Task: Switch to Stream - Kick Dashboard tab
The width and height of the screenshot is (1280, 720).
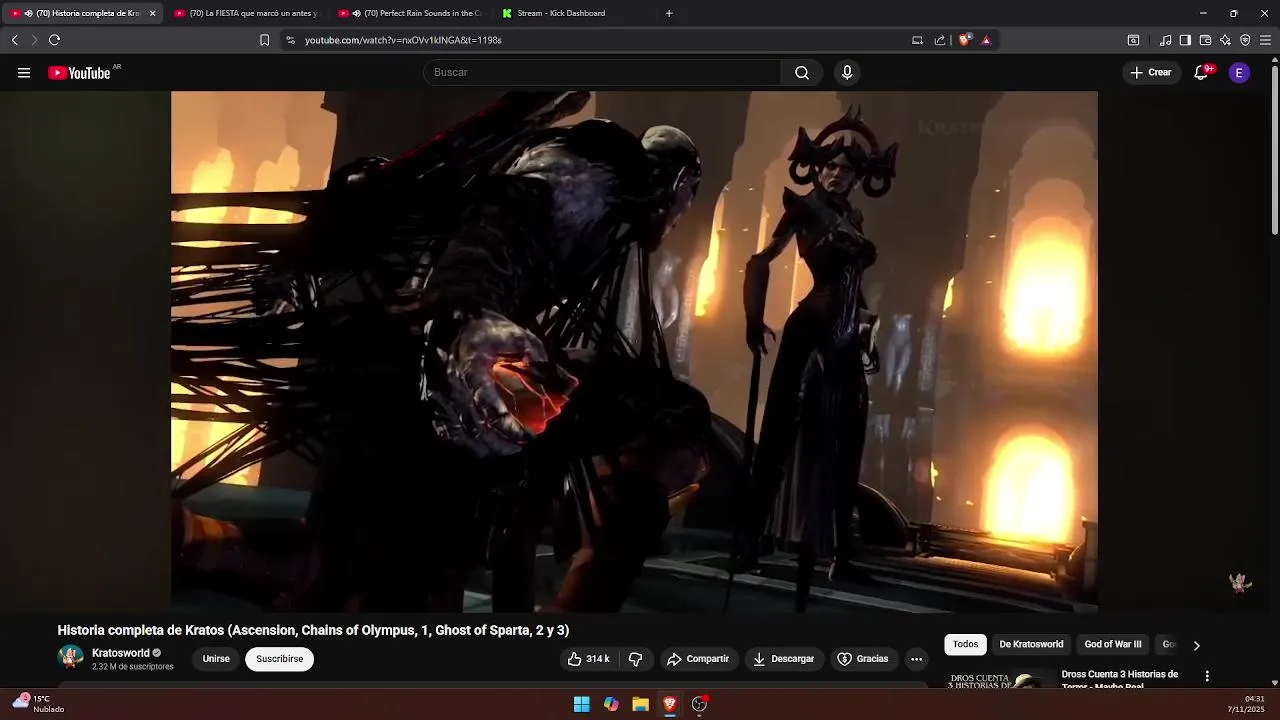Action: [x=575, y=13]
